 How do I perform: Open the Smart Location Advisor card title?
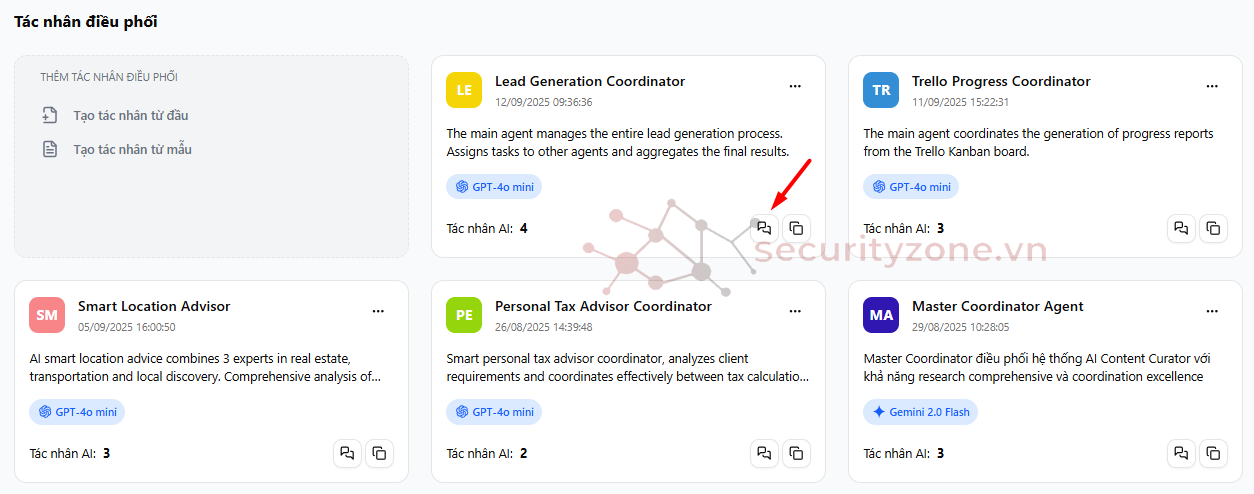(154, 306)
